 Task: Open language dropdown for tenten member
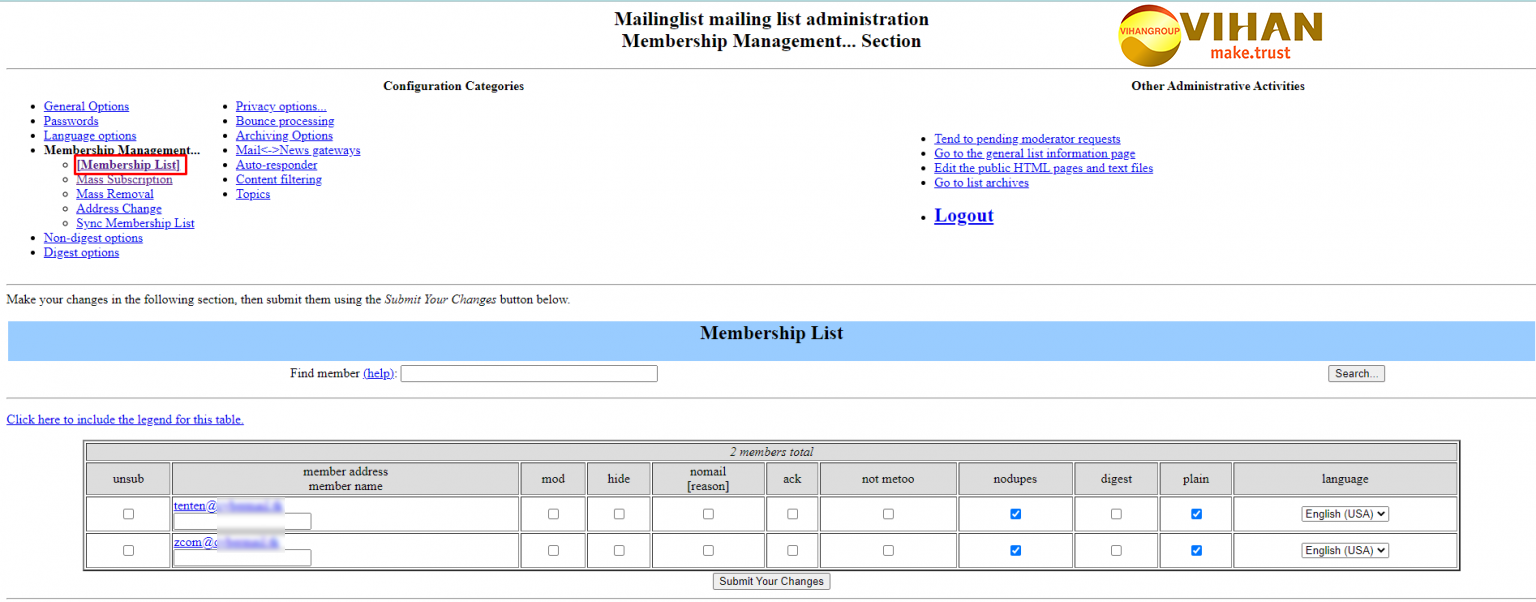tap(1345, 514)
